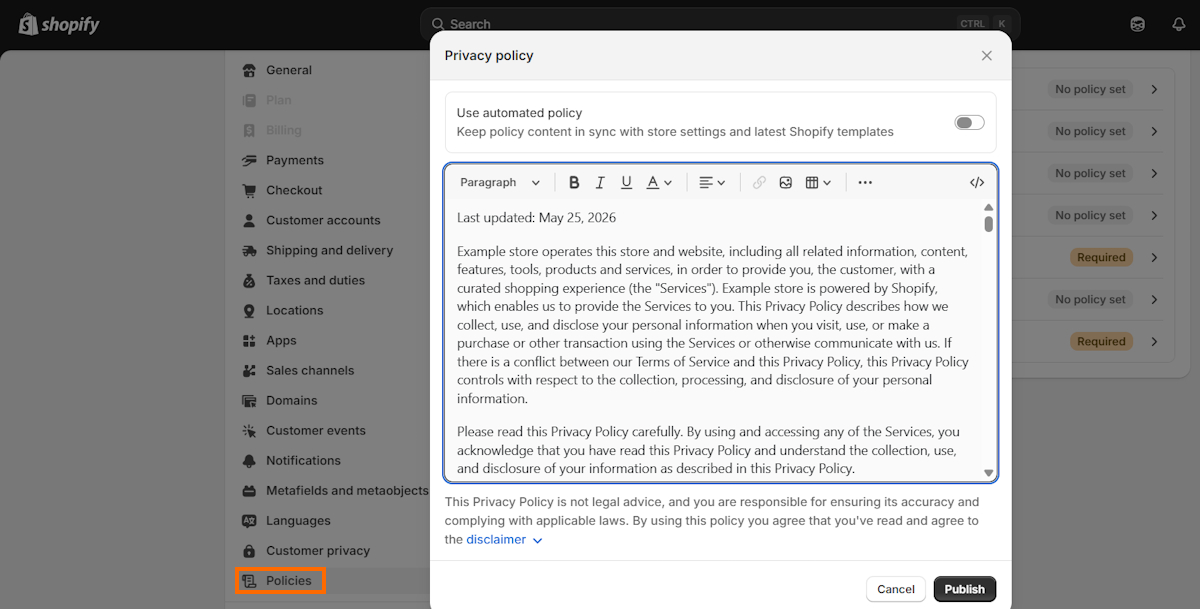Insert an image into the policy
1200x609 pixels.
[786, 183]
